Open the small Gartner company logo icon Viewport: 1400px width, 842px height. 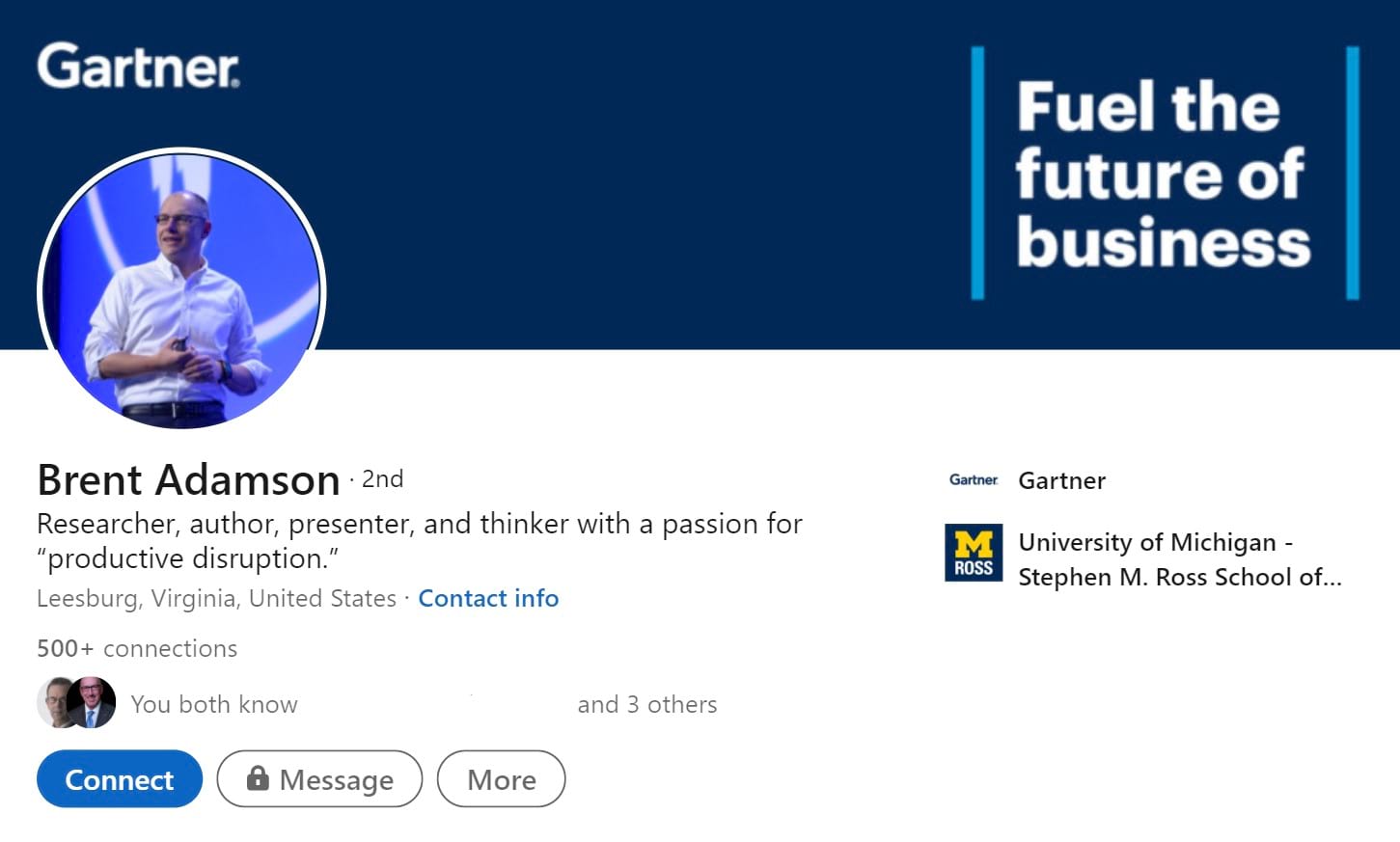coord(974,479)
